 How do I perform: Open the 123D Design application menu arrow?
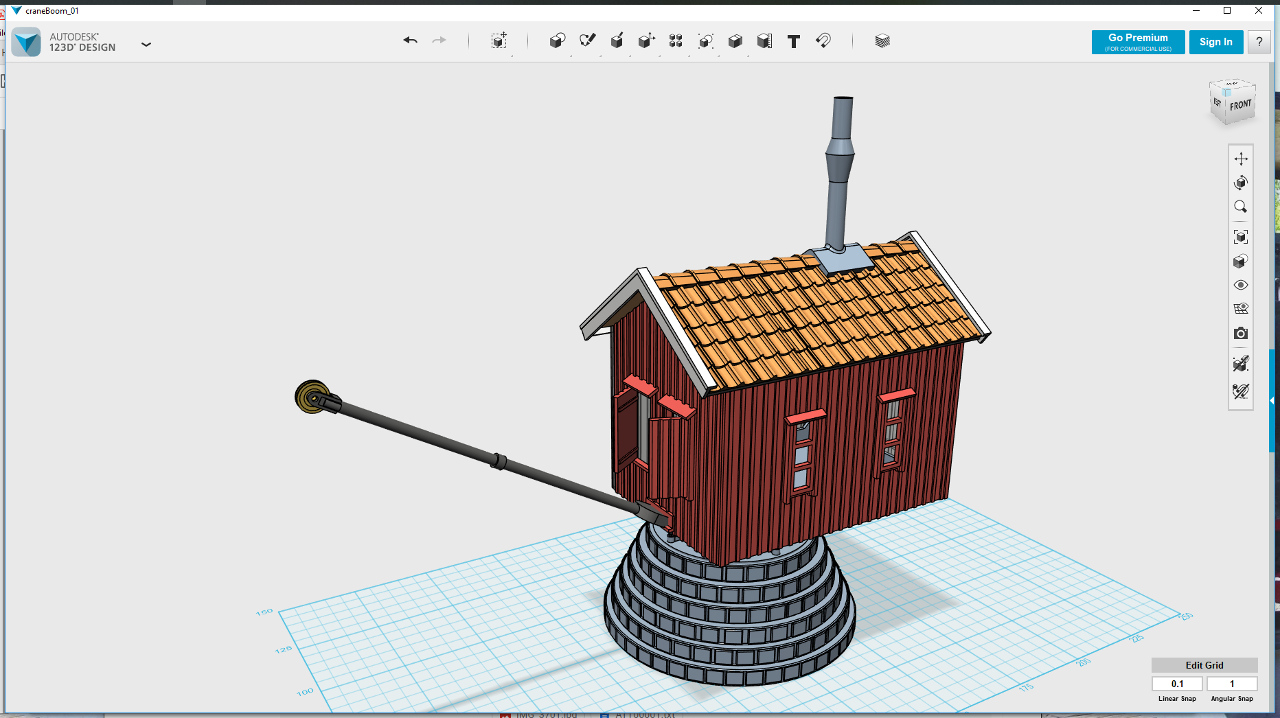click(x=146, y=44)
